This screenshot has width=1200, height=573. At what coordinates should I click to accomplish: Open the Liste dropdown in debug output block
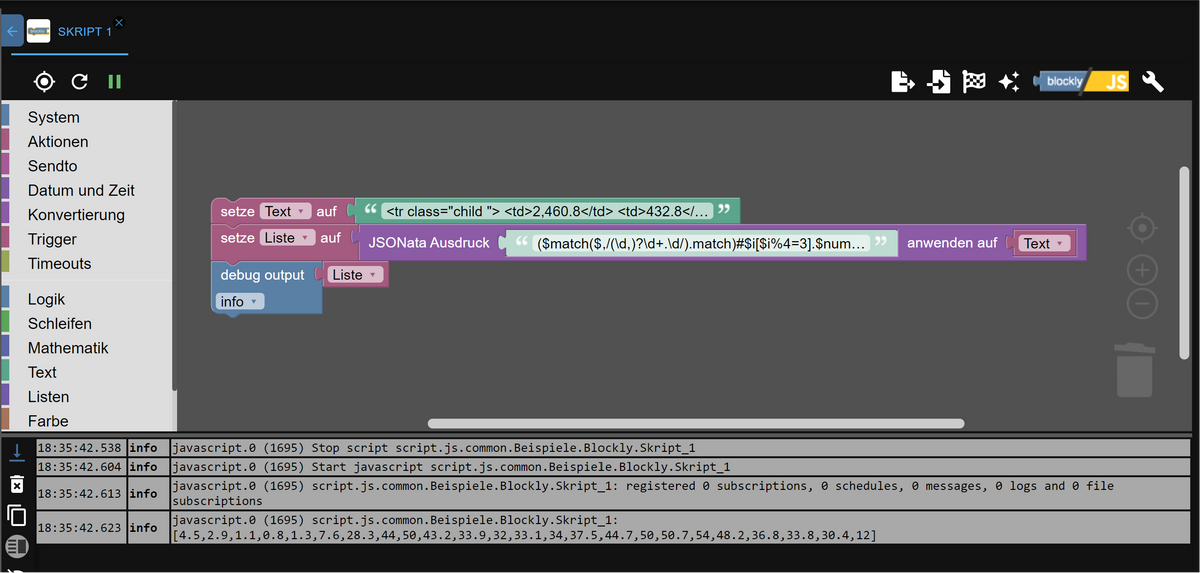(x=356, y=275)
